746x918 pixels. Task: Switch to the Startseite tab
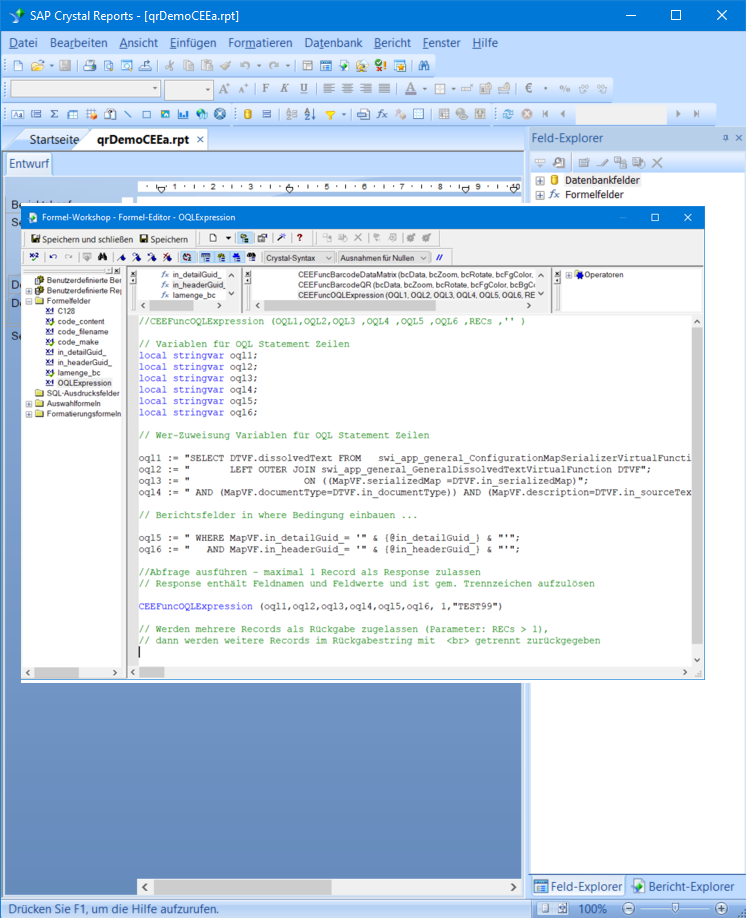(54, 139)
